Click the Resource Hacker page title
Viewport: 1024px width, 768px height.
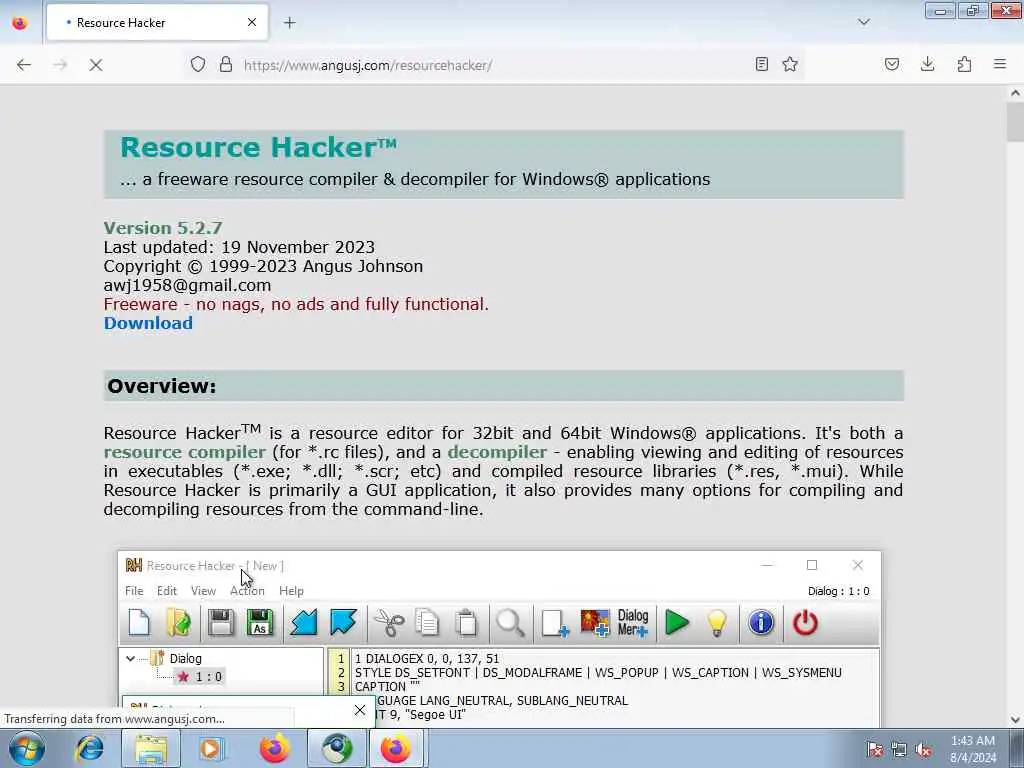coord(259,147)
